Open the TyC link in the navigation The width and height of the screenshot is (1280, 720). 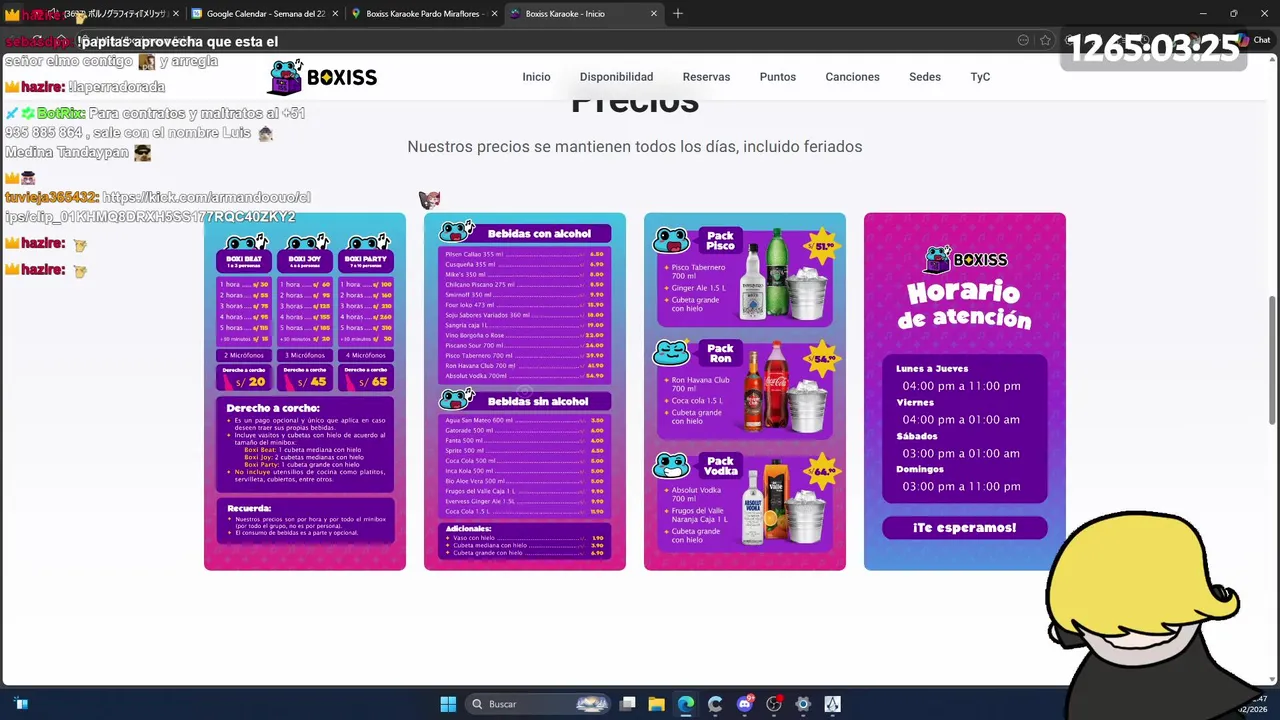pos(980,77)
